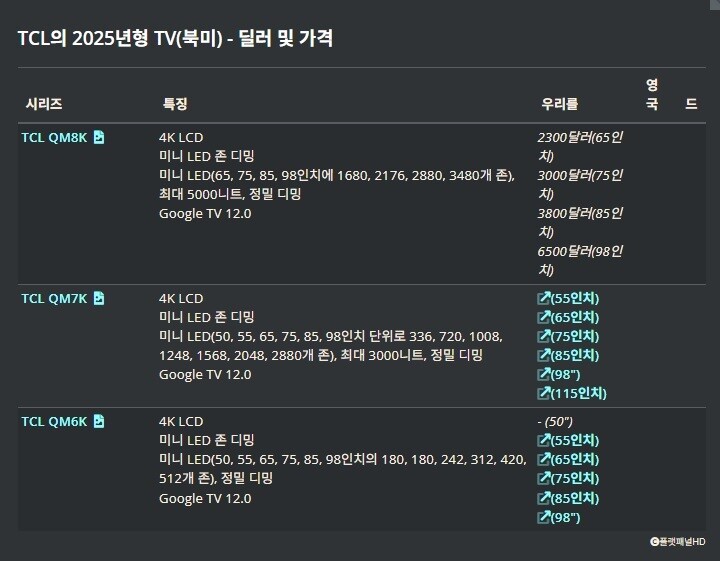
Task: Open the QM7K 65인치 external link icon
Action: 544,317
